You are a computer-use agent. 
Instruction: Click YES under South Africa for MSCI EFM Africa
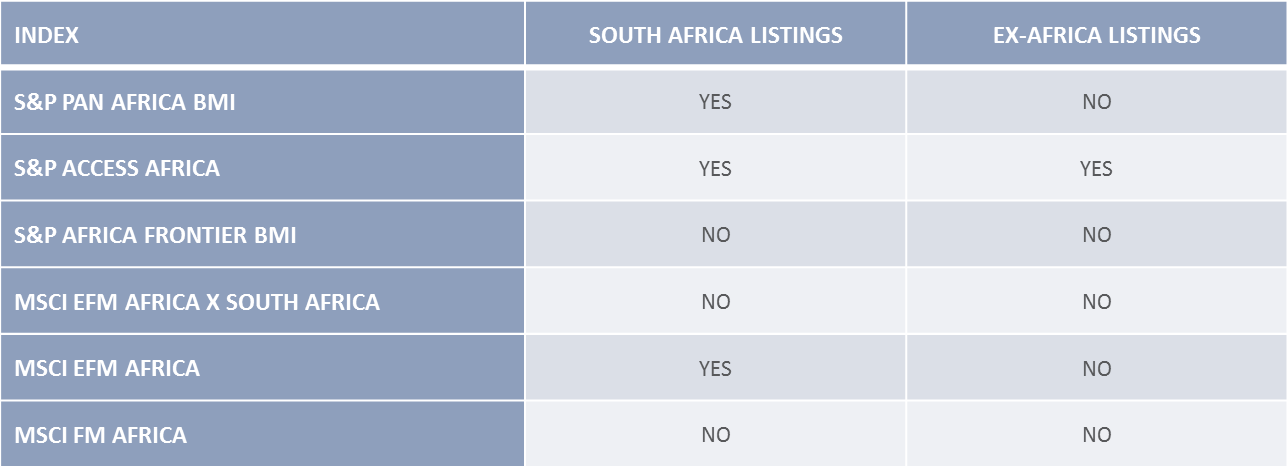(715, 368)
